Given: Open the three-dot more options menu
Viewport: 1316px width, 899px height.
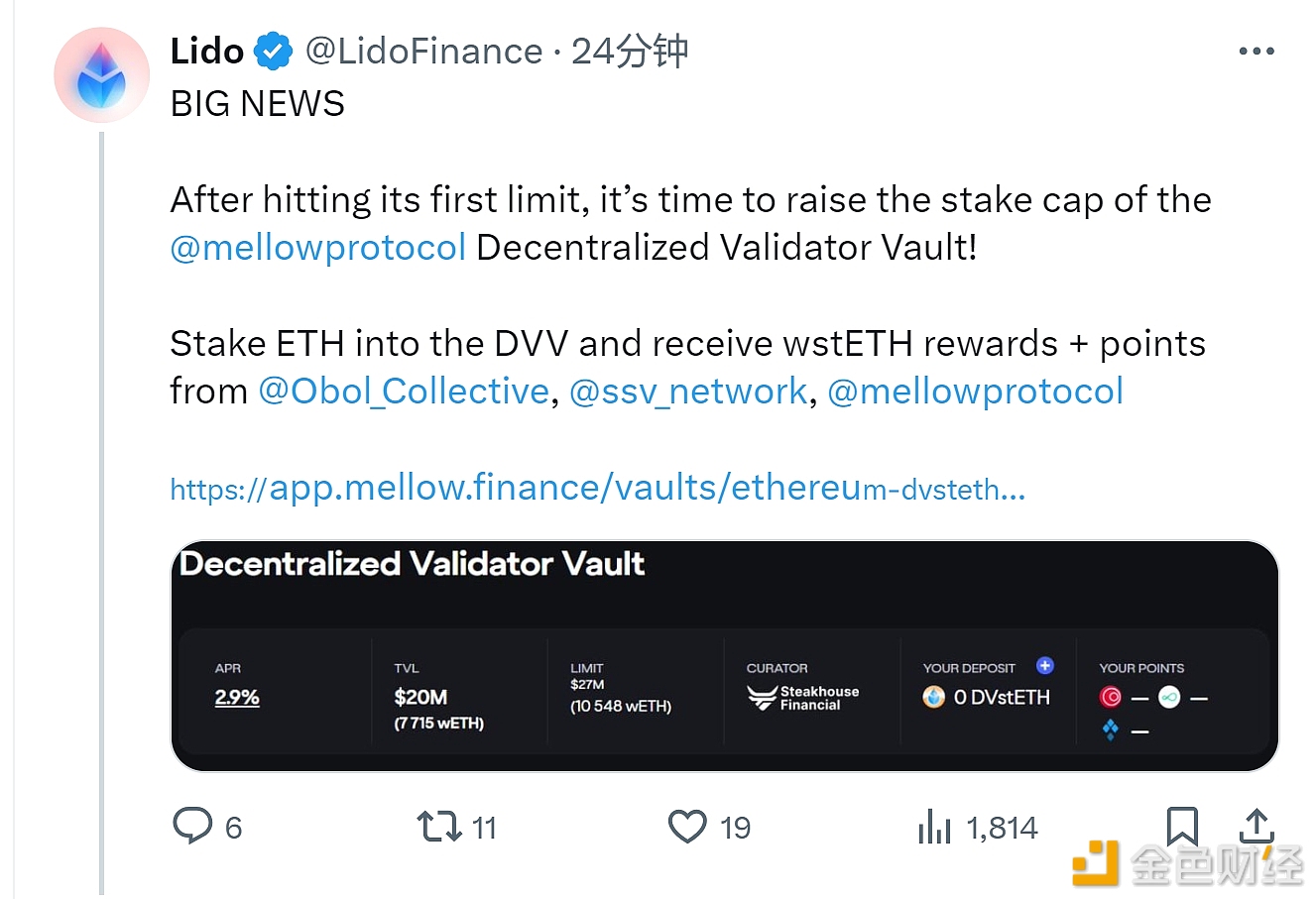Looking at the screenshot, I should (x=1256, y=52).
